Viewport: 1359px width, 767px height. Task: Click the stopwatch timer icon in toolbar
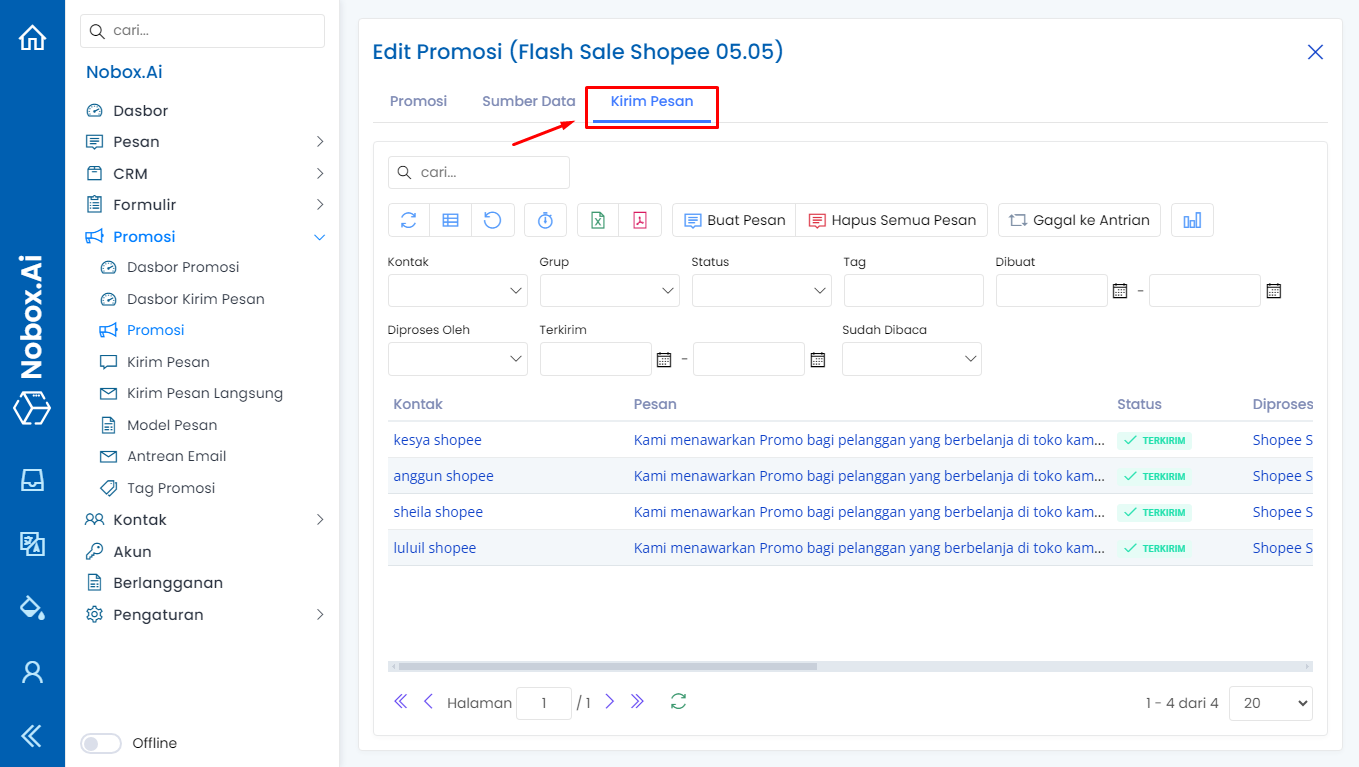pos(545,220)
